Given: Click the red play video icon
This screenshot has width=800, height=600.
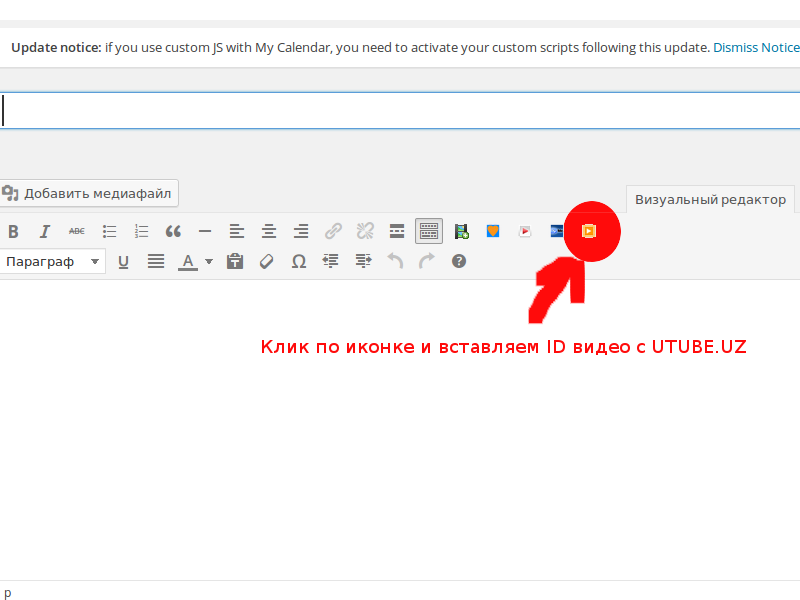Looking at the screenshot, I should click(x=524, y=231).
